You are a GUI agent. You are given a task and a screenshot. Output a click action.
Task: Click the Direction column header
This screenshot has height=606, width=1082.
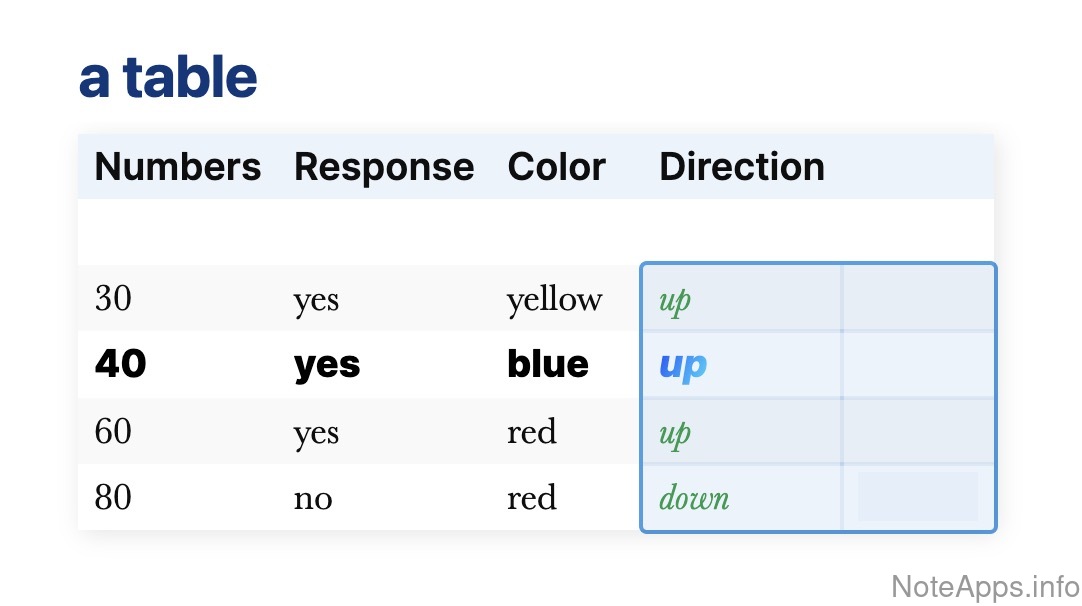tap(741, 167)
